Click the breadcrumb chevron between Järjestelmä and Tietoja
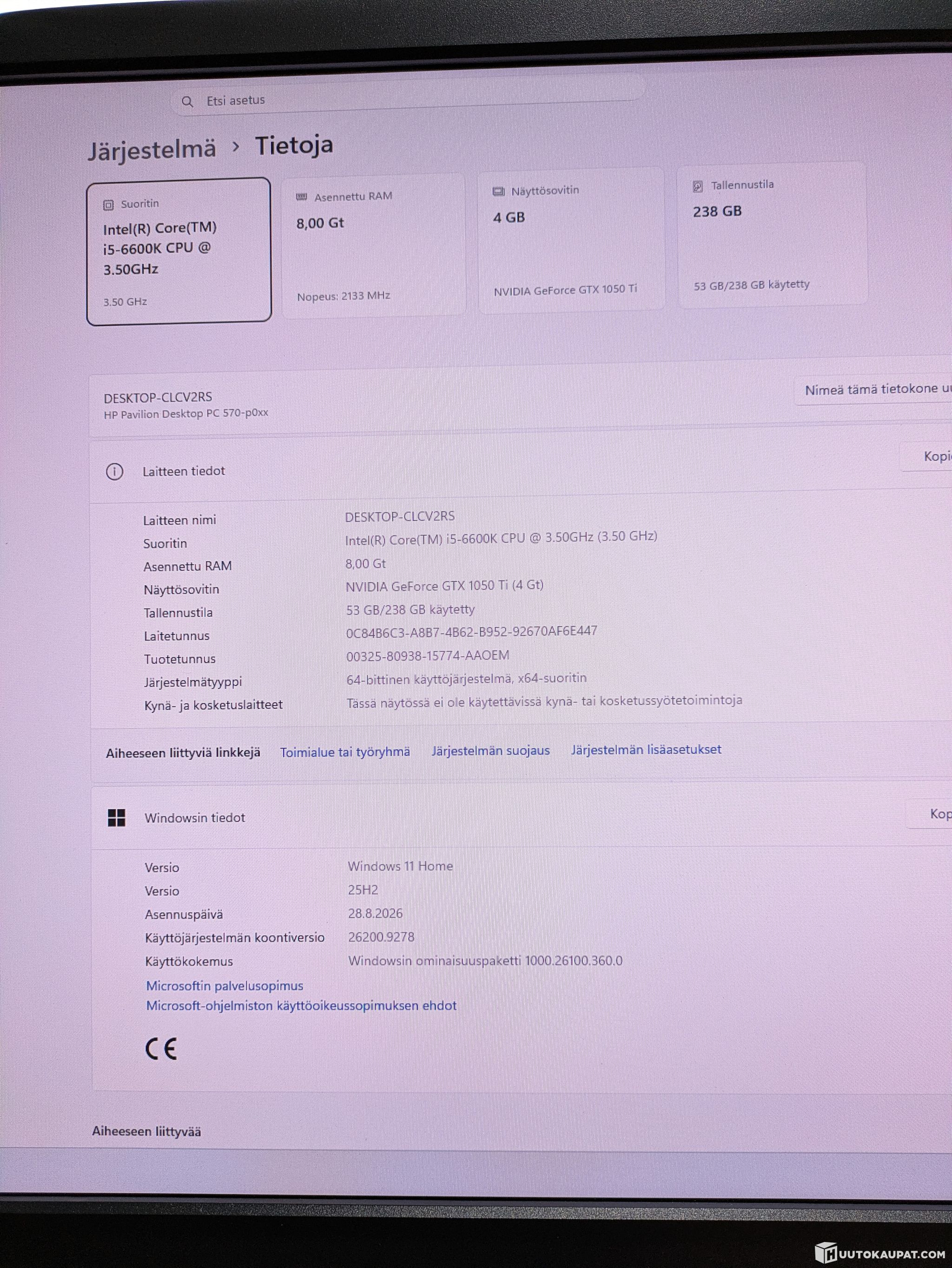The width and height of the screenshot is (952, 1268). 236,147
